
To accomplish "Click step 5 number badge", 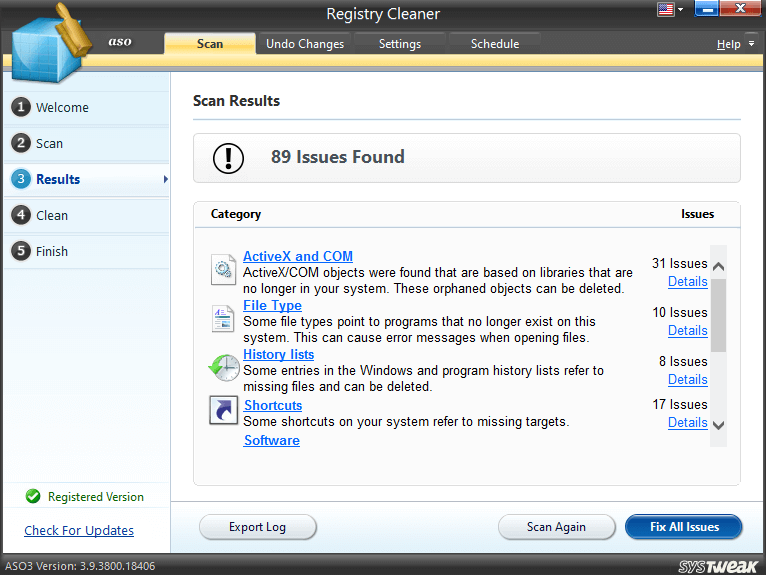I will tap(21, 251).
